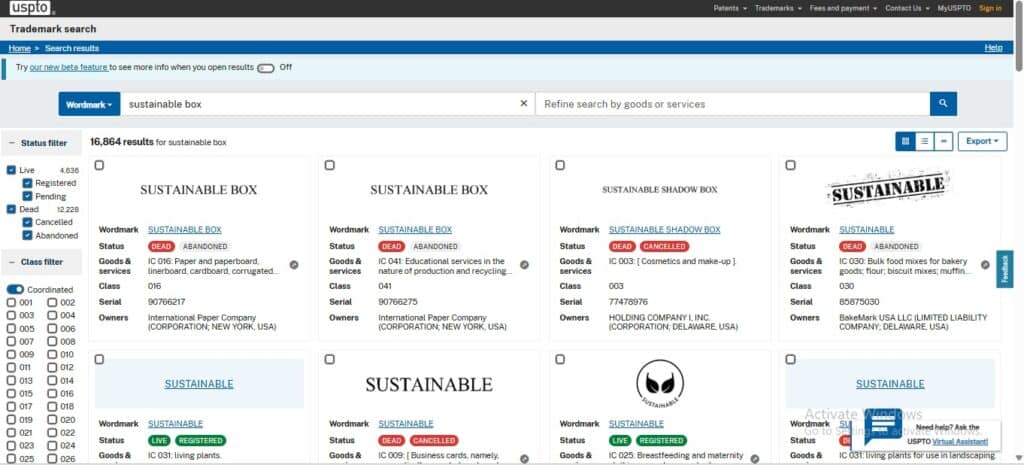
Task: Expand goods details for serial 90766275
Action: [524, 265]
